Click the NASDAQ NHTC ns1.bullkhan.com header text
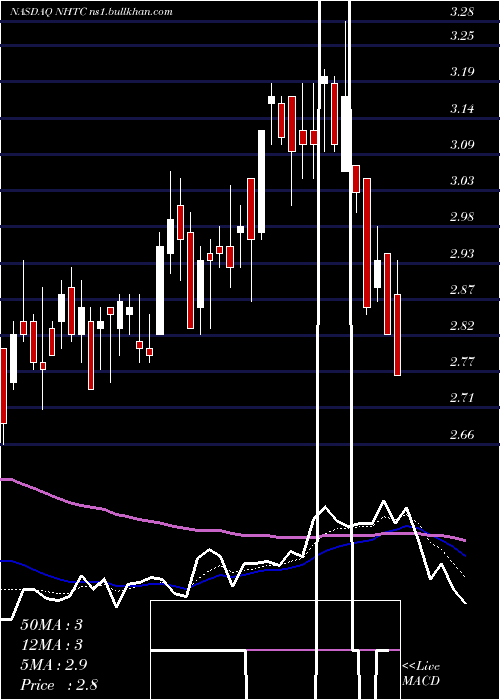The image size is (500, 700). pyautogui.click(x=91, y=12)
